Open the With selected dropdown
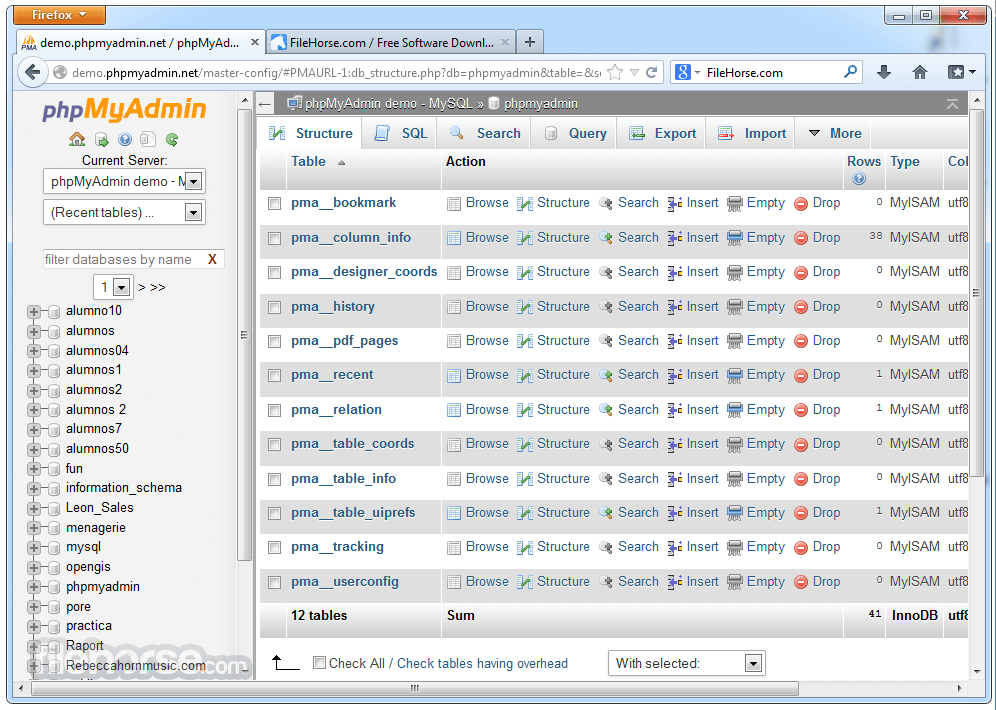Image resolution: width=996 pixels, height=710 pixels. 686,663
